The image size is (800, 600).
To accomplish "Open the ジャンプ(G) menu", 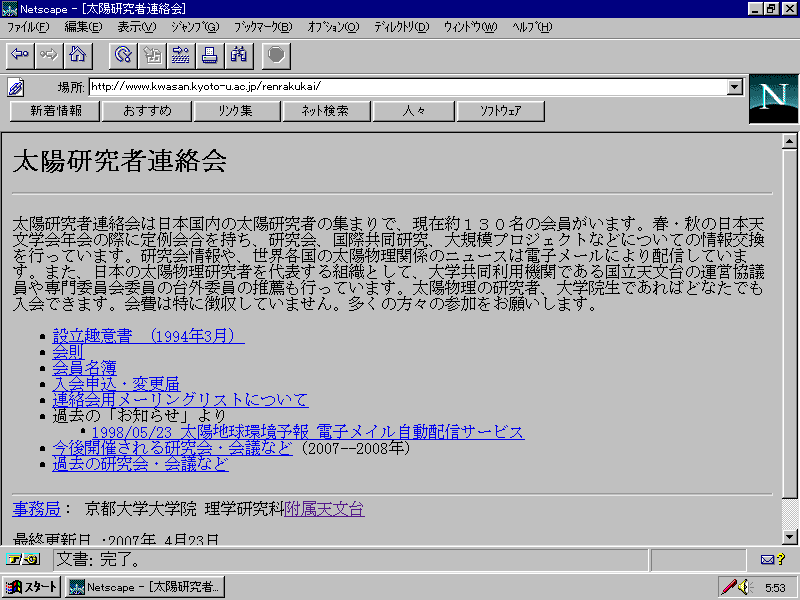I will [195, 27].
